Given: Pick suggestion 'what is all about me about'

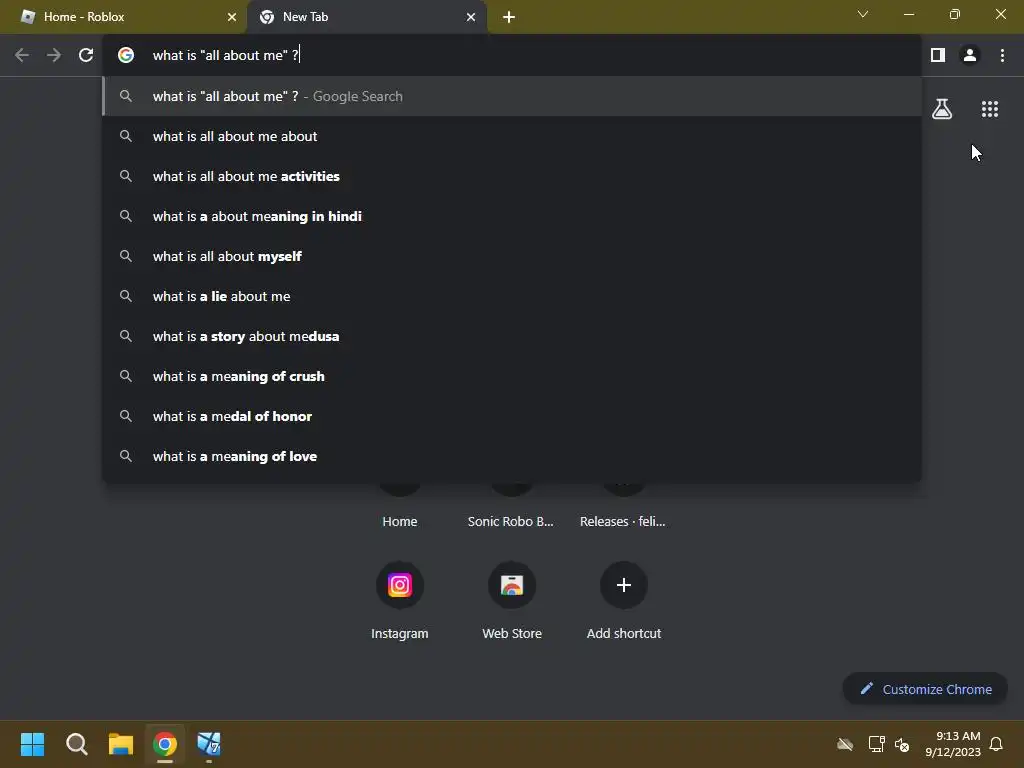Looking at the screenshot, I should (512, 136).
